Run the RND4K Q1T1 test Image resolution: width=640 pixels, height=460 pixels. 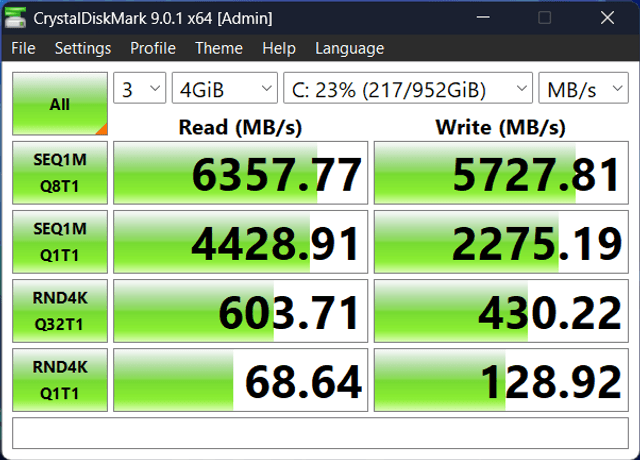(x=60, y=380)
